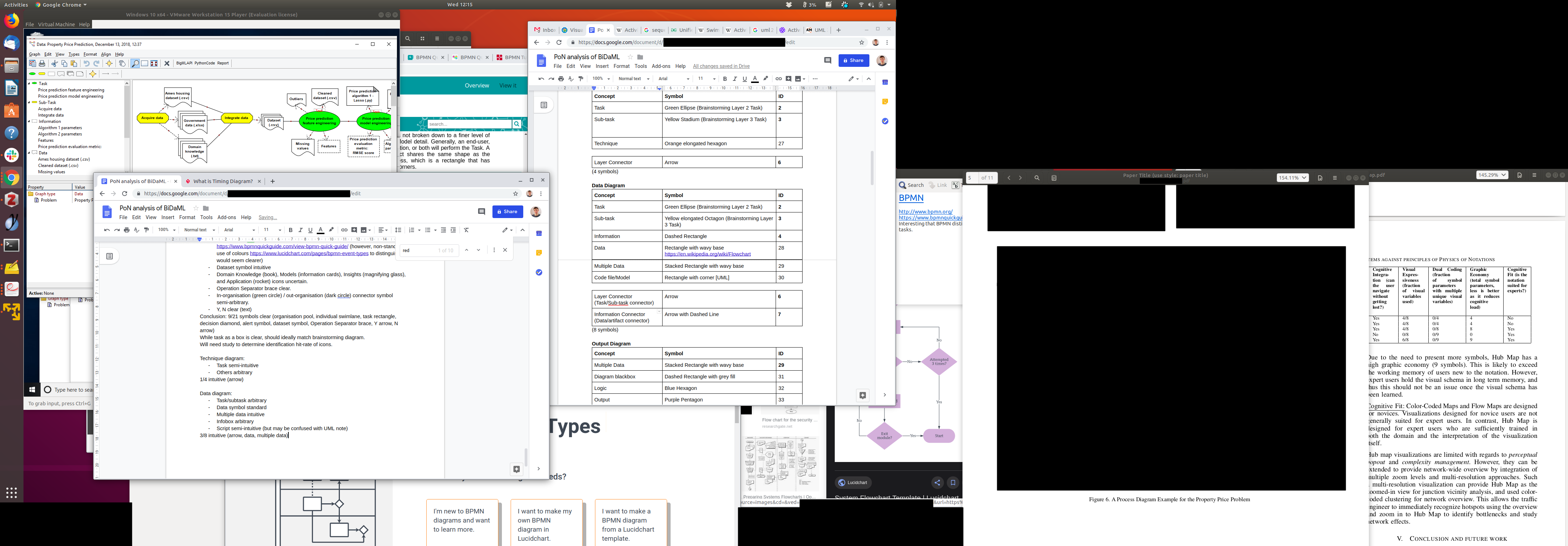Open Firefox from the Ubuntu dock
This screenshot has width=1568, height=546.
pyautogui.click(x=12, y=21)
